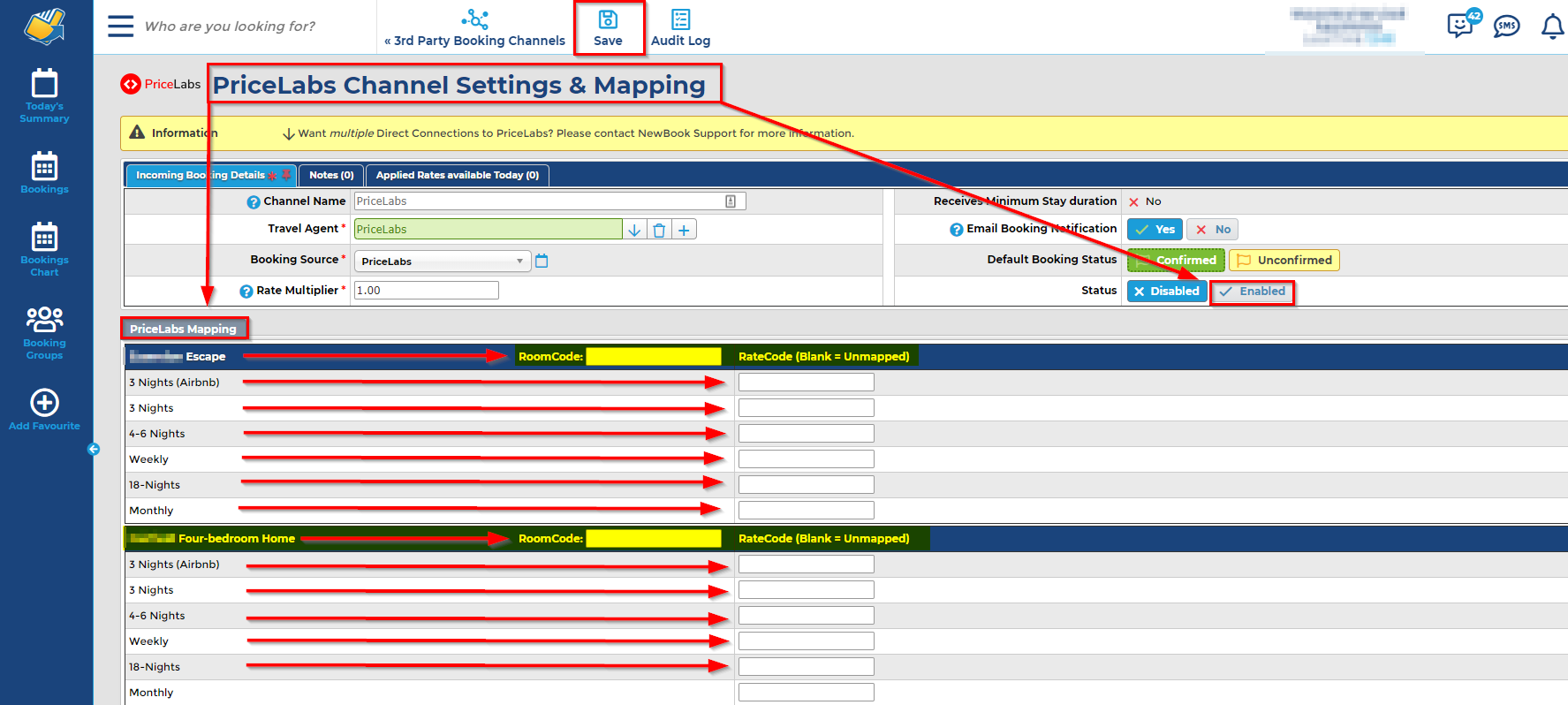The width and height of the screenshot is (1568, 705).
Task: Add a new Travel Agent with plus icon
Action: [x=684, y=230]
